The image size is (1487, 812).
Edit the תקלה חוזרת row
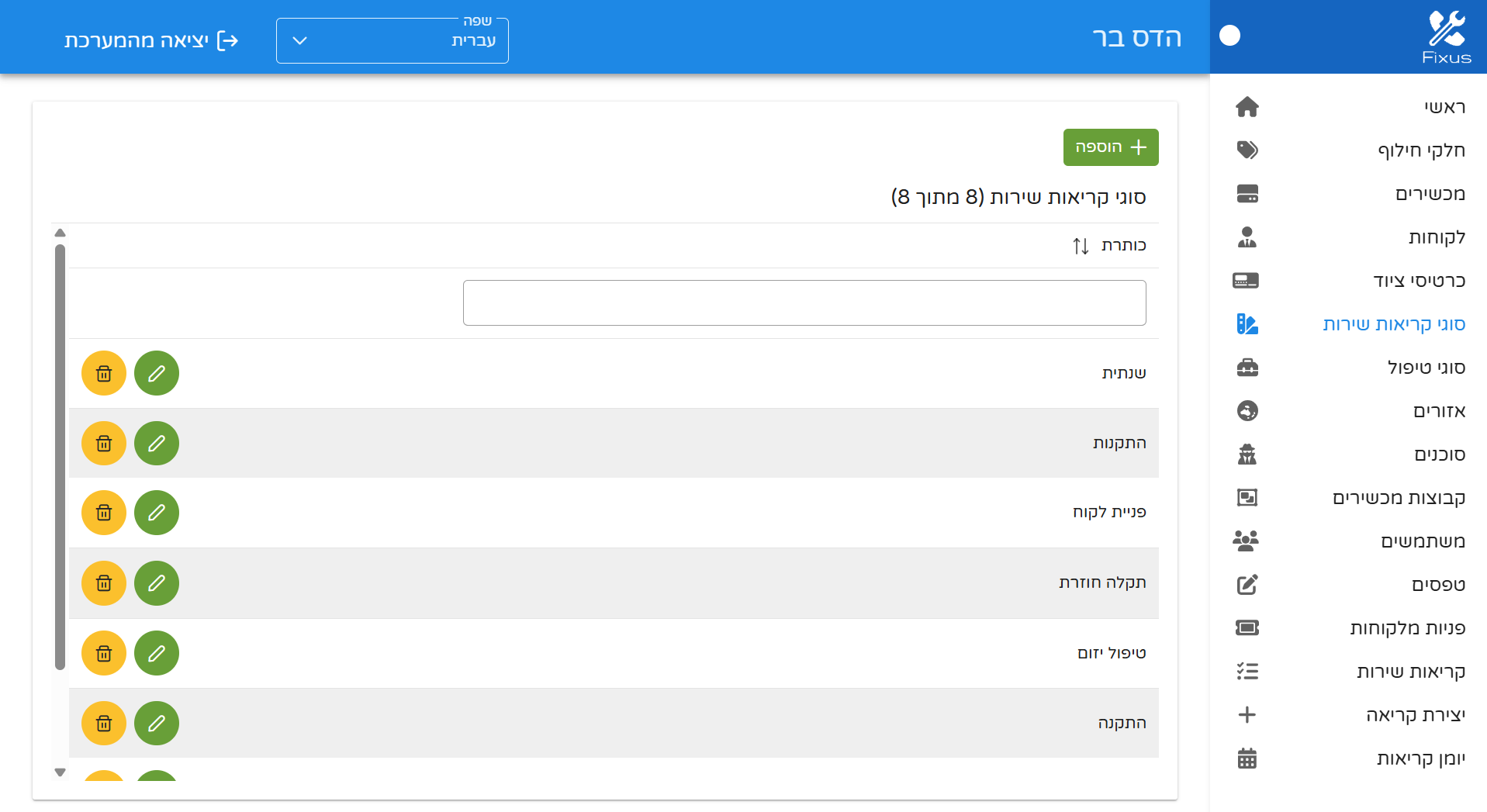point(157,583)
